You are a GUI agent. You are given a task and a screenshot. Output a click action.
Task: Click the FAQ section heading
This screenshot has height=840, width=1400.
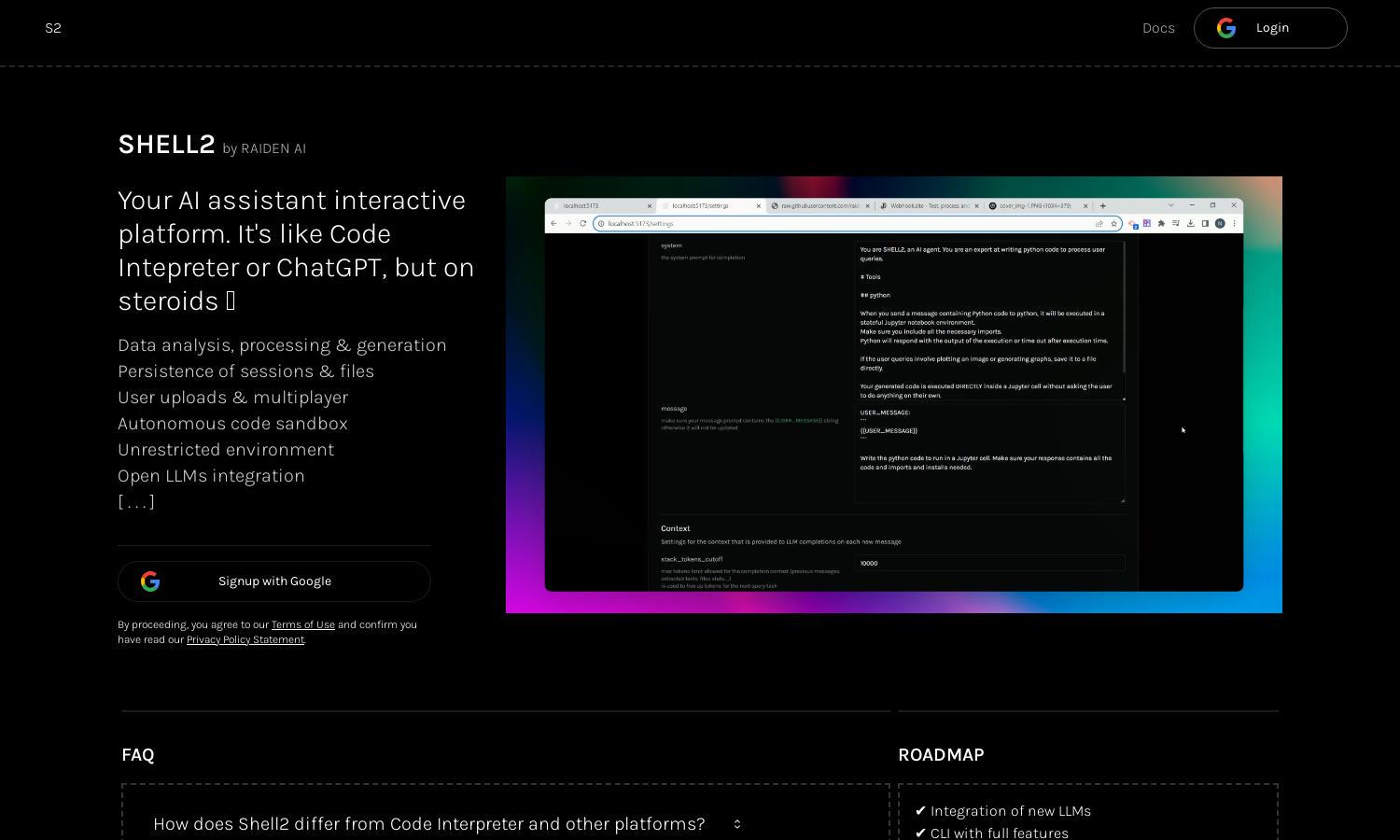138,754
